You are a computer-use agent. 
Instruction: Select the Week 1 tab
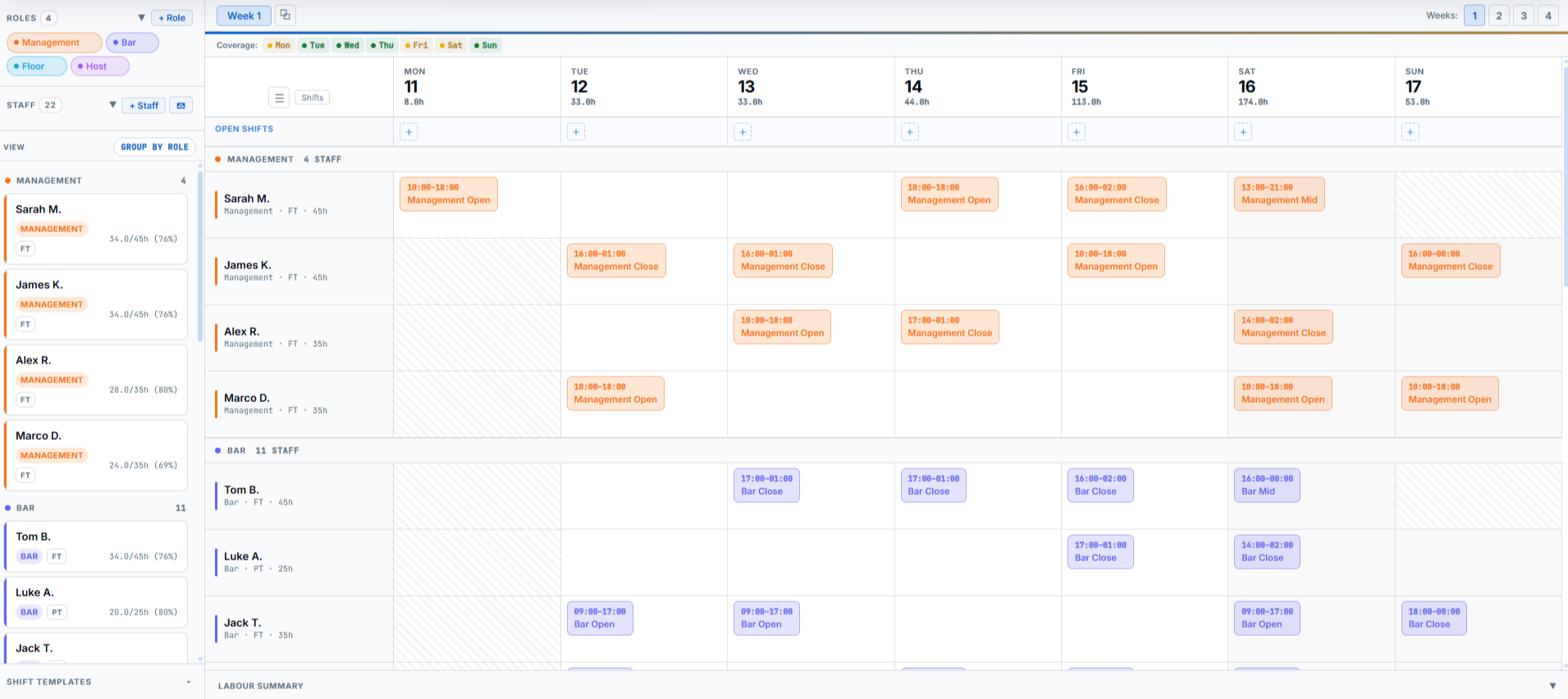tap(244, 16)
